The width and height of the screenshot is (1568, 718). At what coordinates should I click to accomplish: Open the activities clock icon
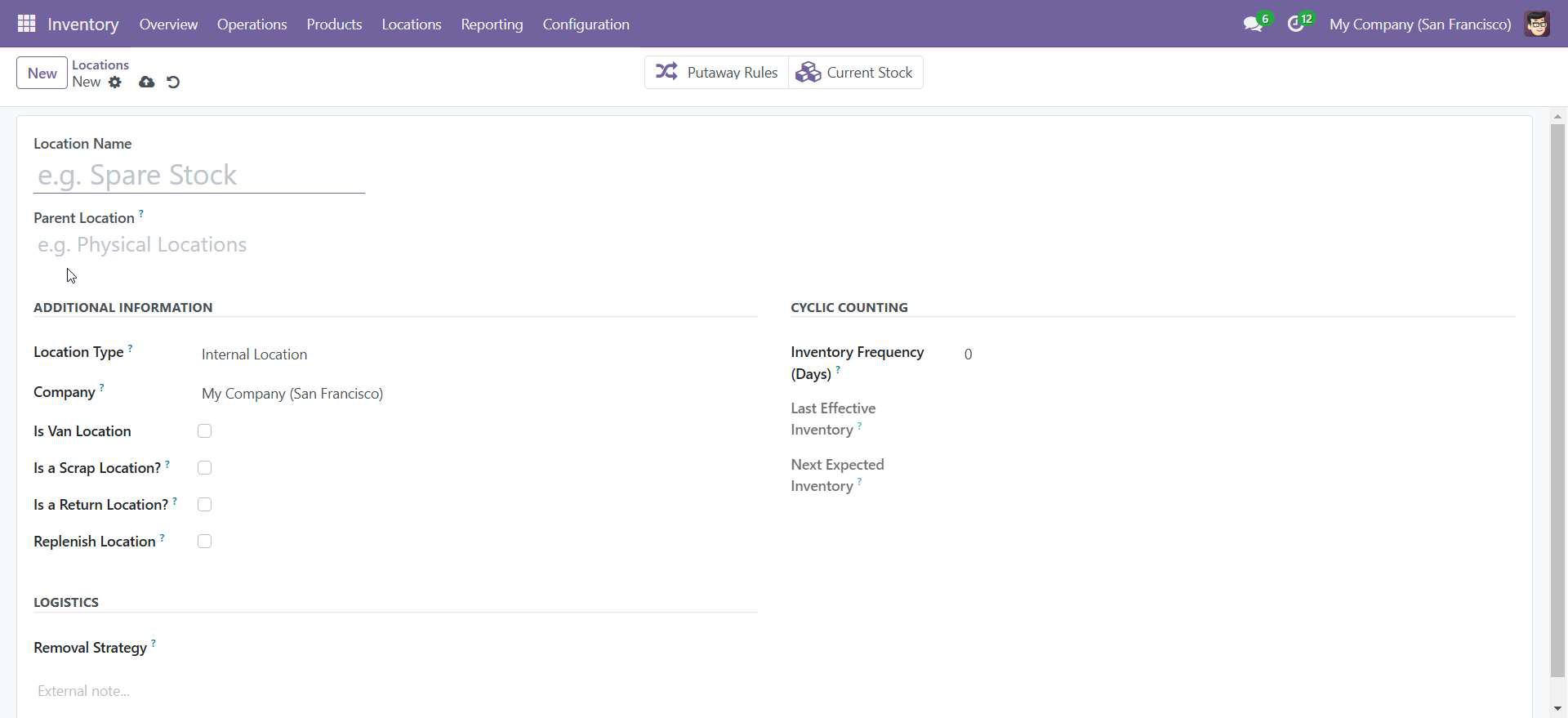1296,25
